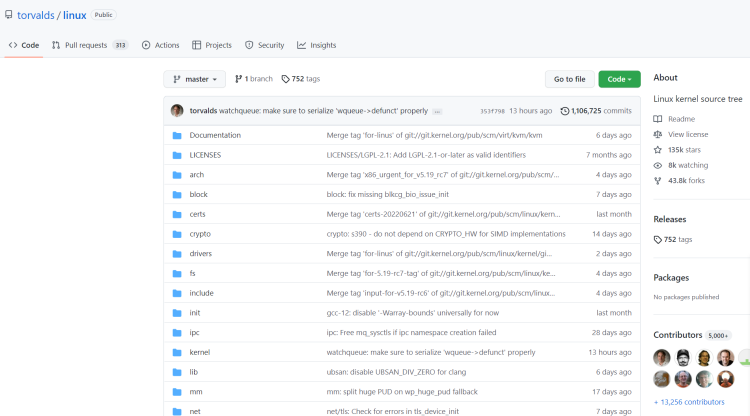Open the kernel folder
Screen dimensions: 750x416
coord(199,352)
